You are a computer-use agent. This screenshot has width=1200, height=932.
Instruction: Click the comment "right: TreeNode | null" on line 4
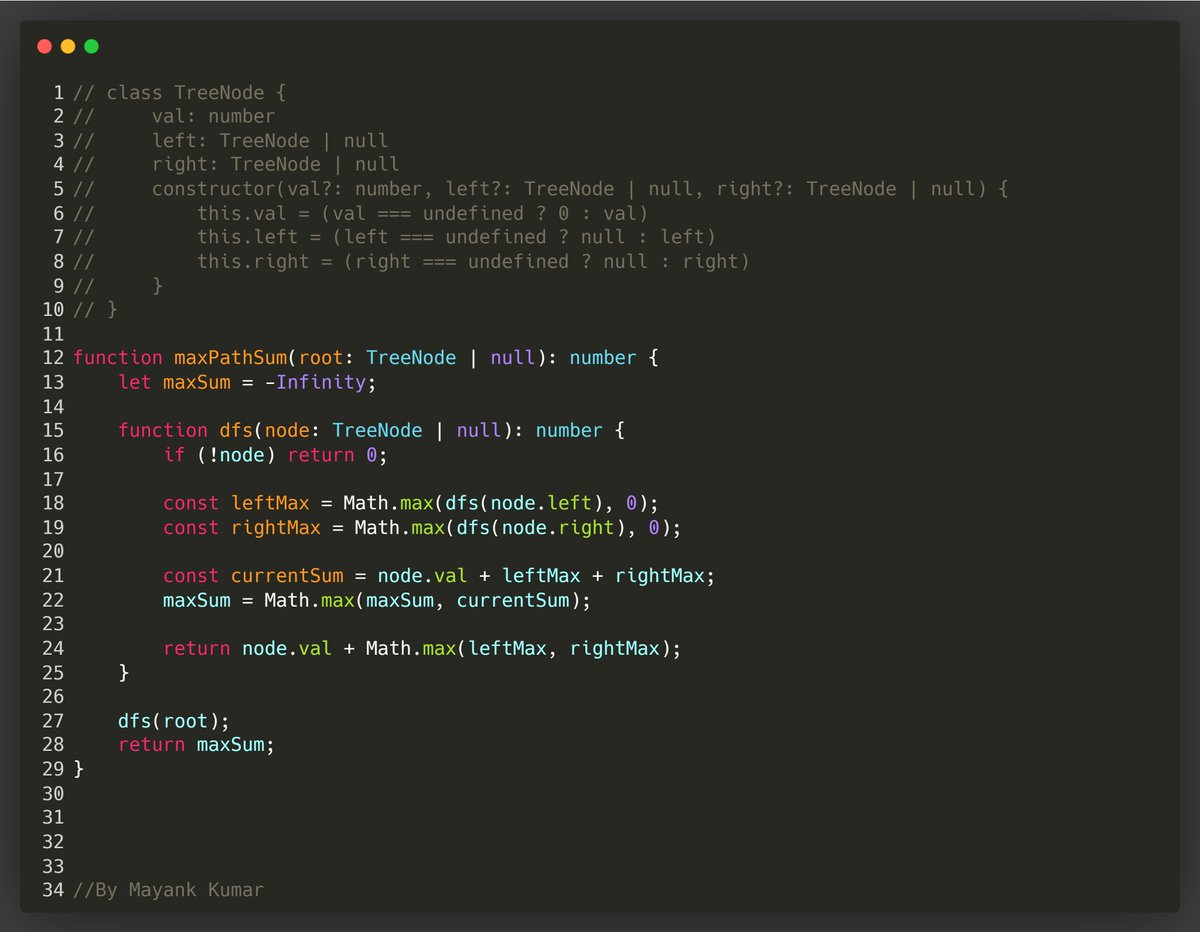(276, 165)
